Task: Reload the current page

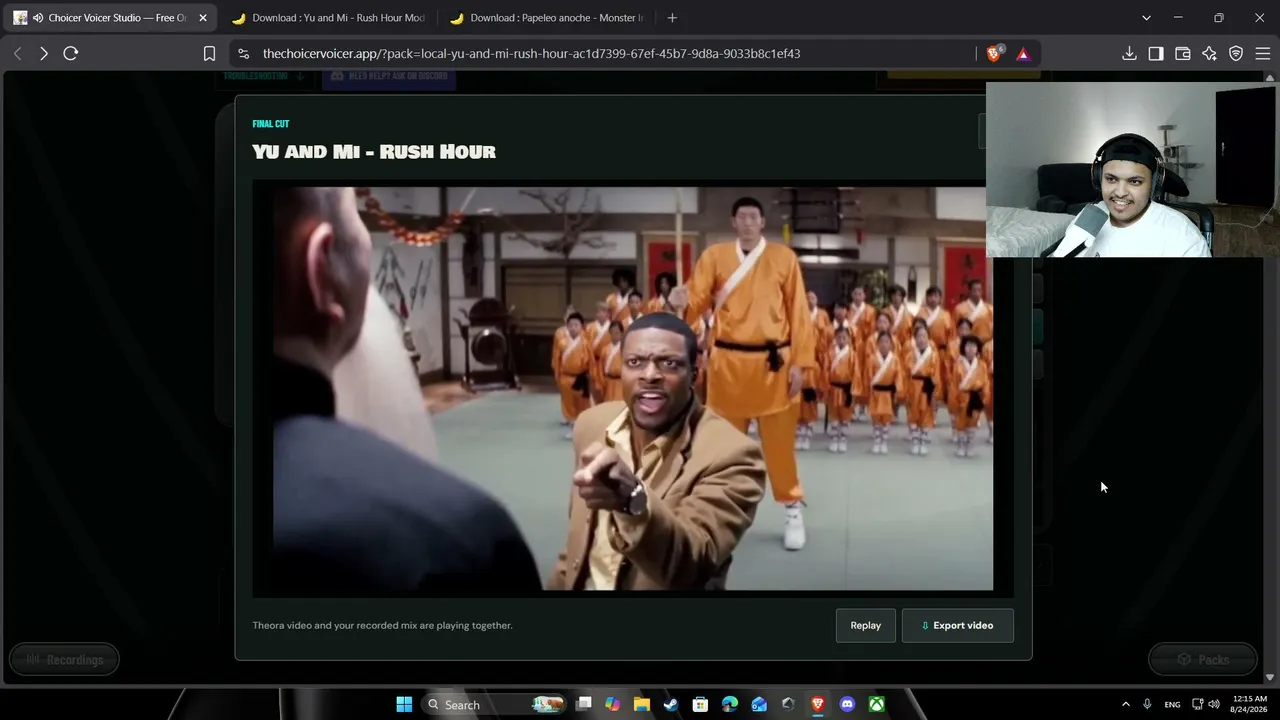Action: (71, 54)
